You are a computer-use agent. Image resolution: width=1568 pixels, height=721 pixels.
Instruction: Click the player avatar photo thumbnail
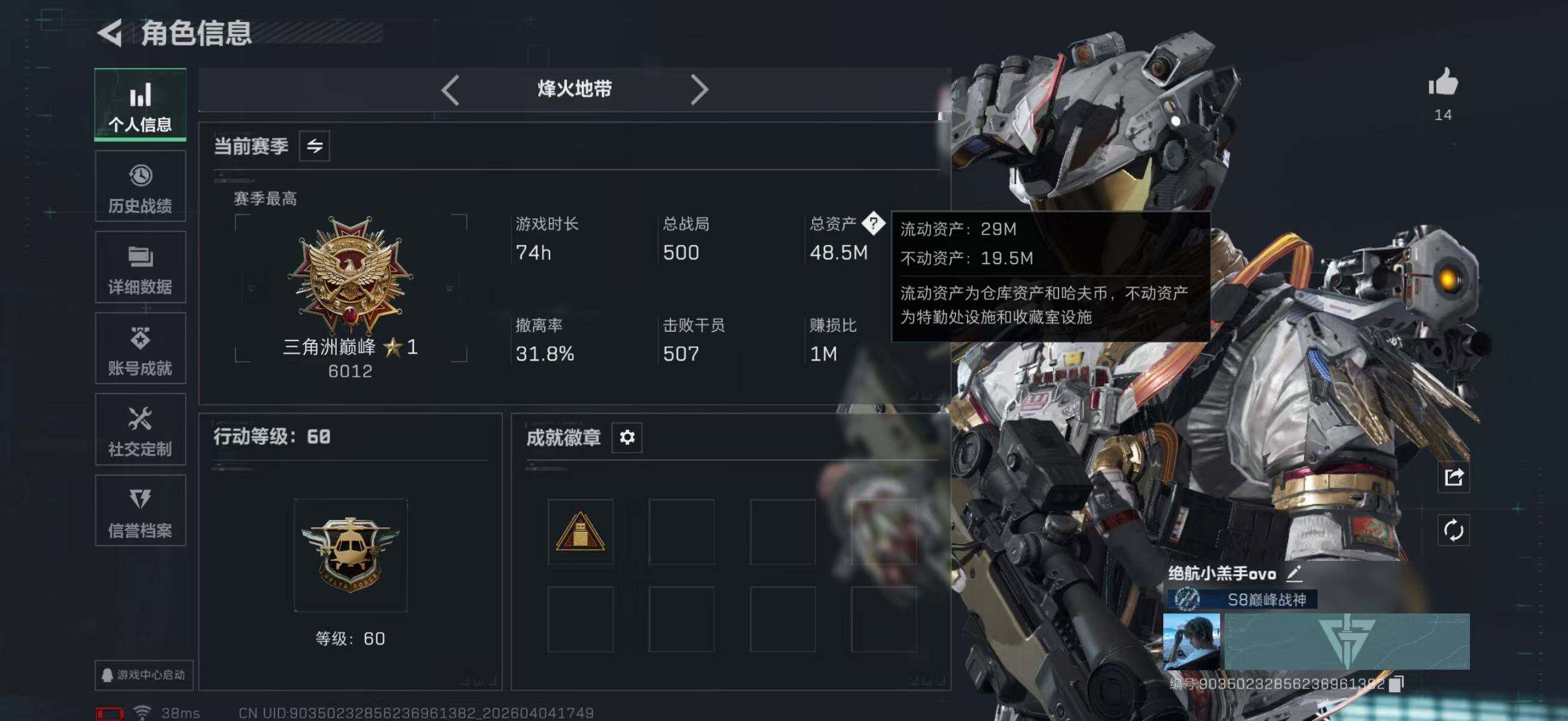tap(1192, 641)
